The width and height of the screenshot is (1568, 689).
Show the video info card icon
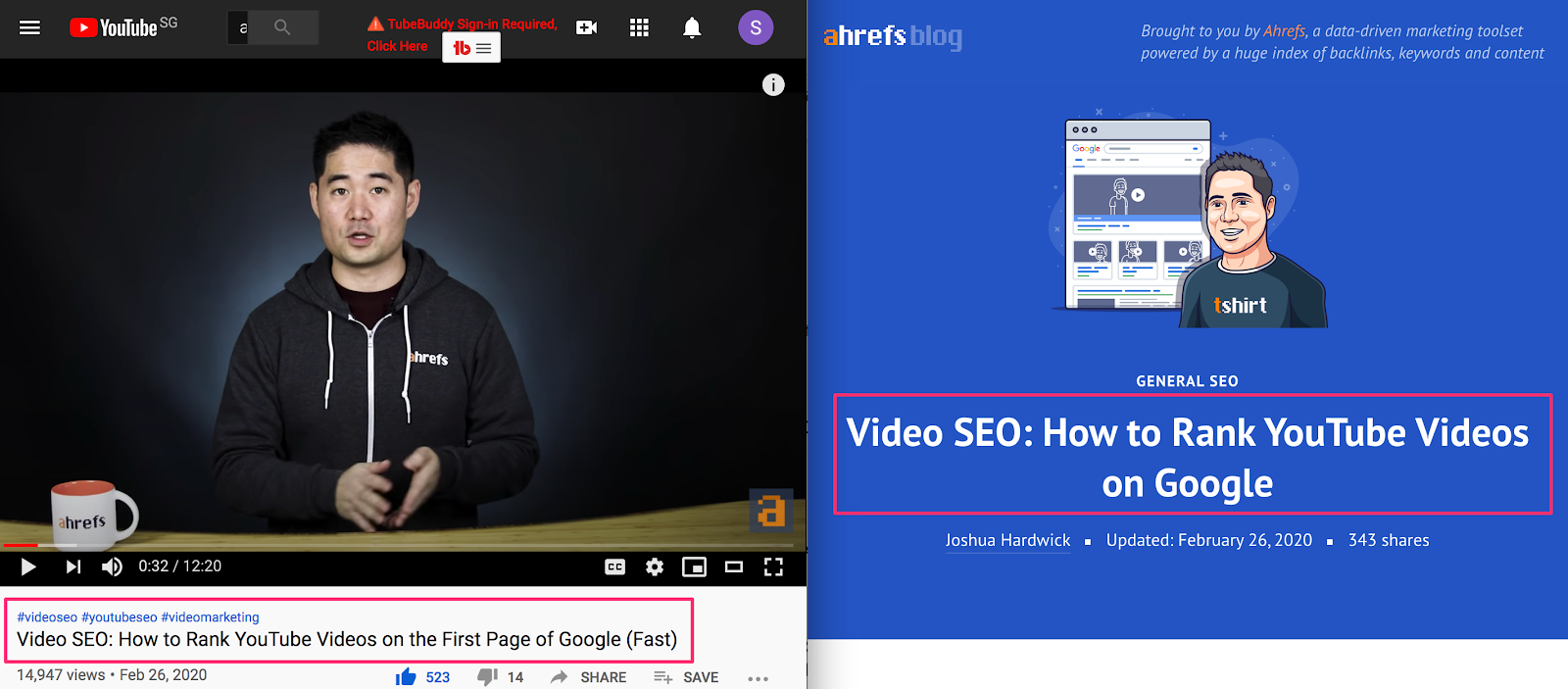[x=773, y=85]
